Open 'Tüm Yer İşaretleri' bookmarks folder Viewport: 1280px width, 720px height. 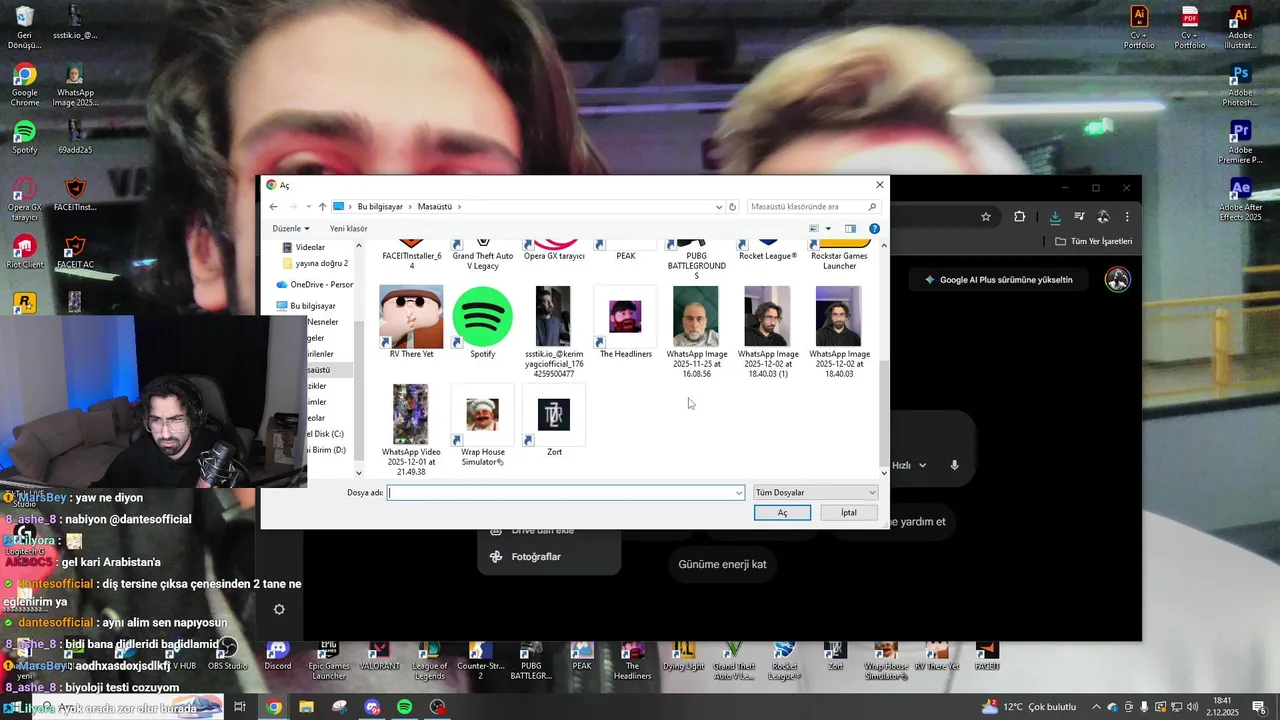(1094, 241)
